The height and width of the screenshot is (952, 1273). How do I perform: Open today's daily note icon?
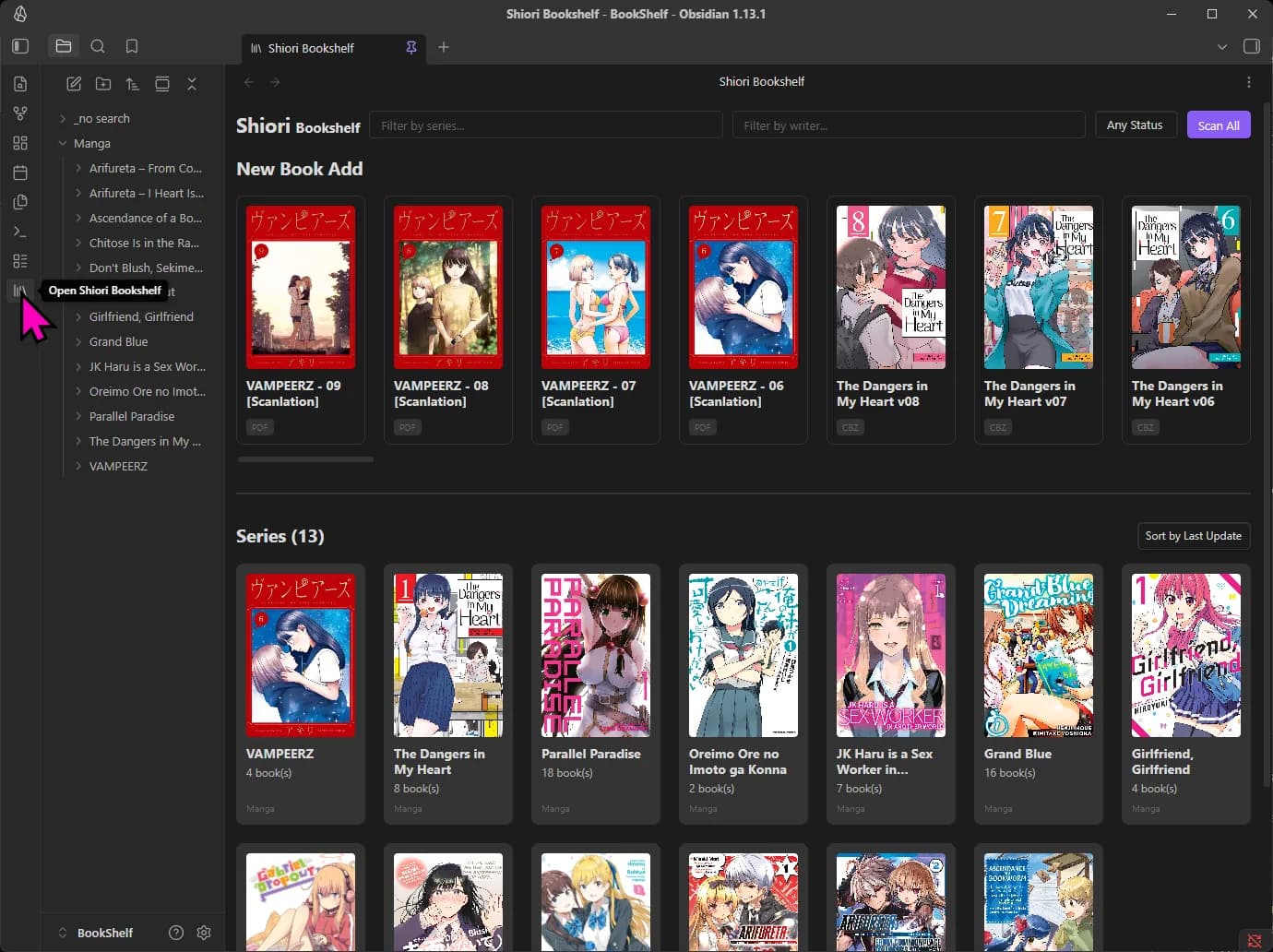pos(20,173)
